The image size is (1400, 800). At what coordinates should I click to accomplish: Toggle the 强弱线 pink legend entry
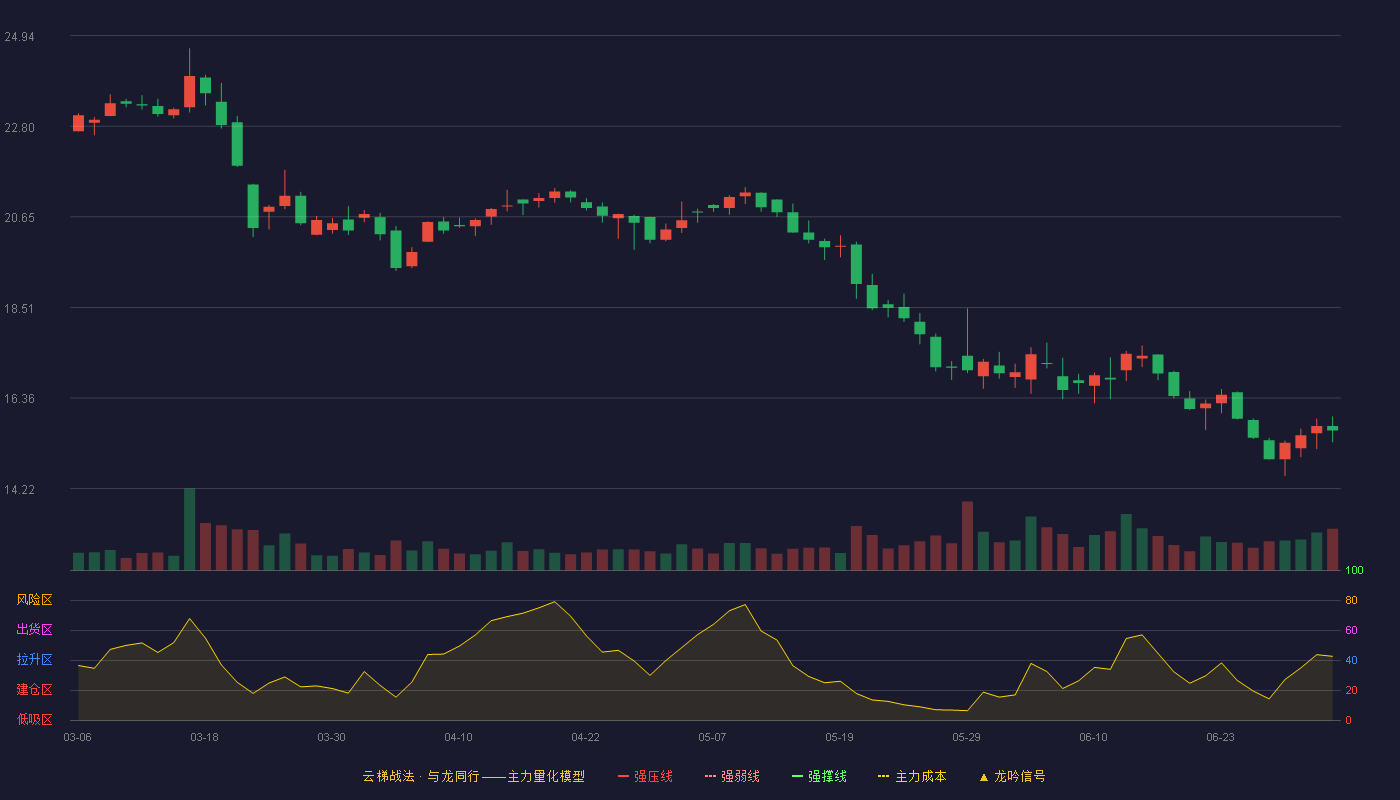click(x=732, y=776)
